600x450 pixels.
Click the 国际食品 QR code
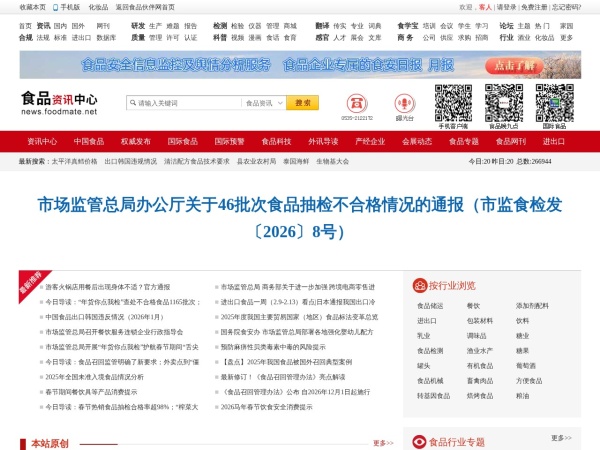point(553,103)
